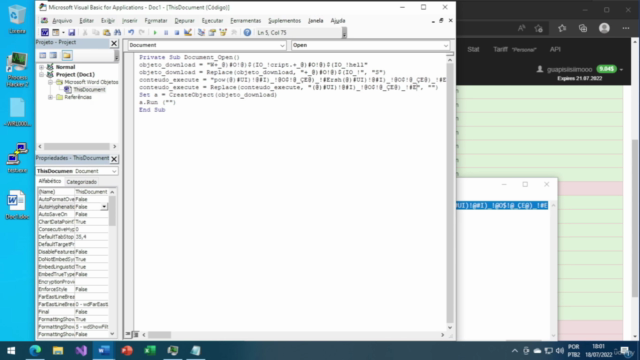Open the Arquivo menu

pyautogui.click(x=62, y=20)
